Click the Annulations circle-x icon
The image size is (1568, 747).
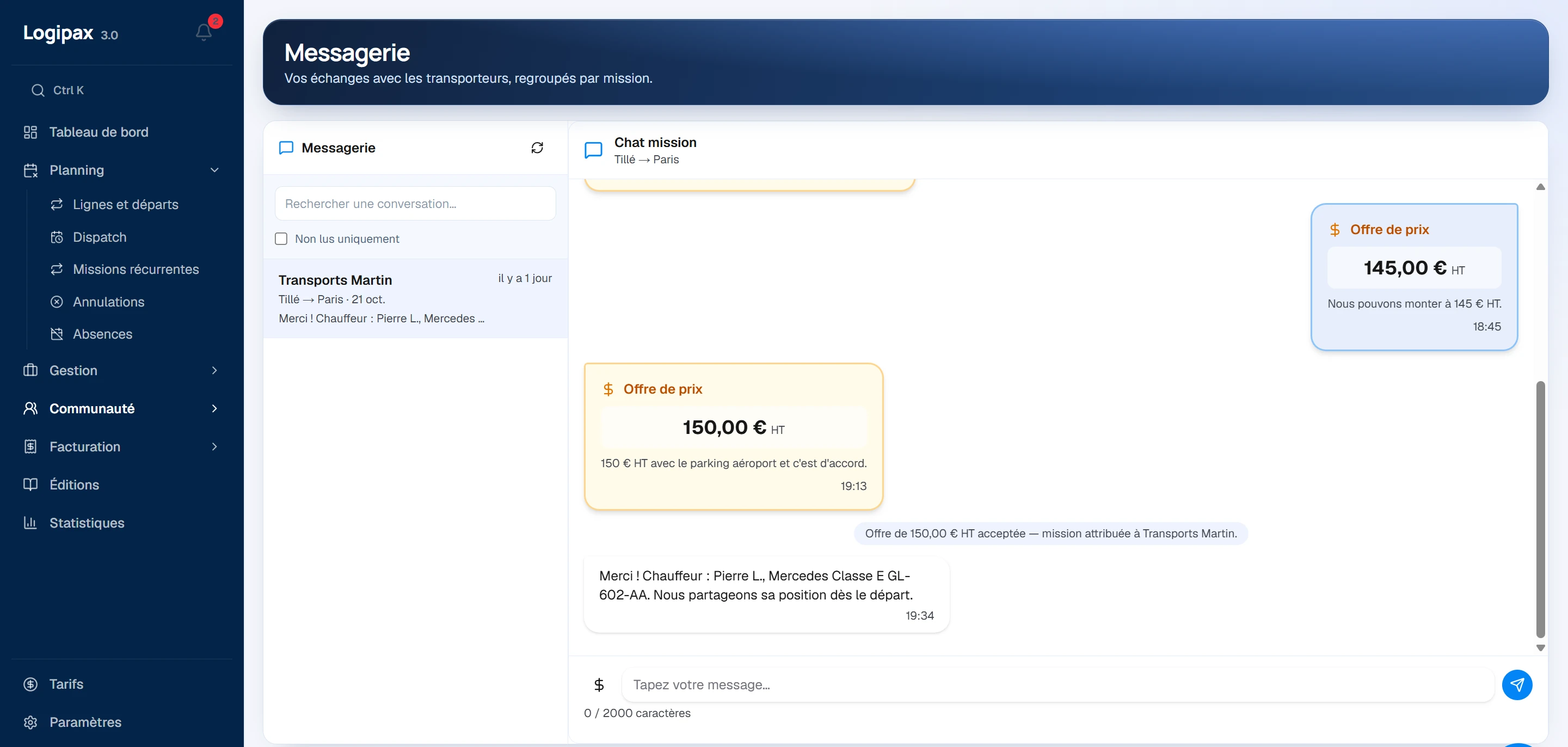57,302
